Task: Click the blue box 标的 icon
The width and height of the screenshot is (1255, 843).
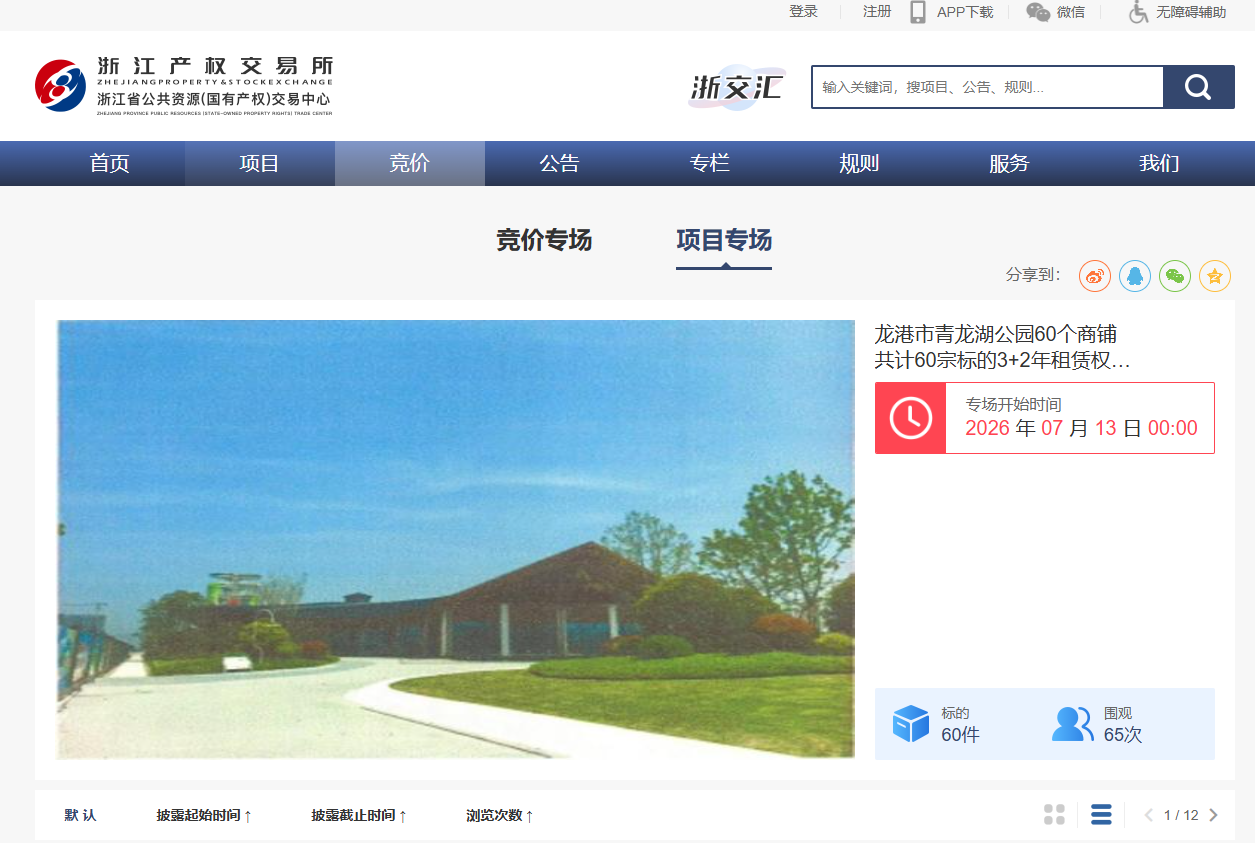Action: pyautogui.click(x=911, y=724)
